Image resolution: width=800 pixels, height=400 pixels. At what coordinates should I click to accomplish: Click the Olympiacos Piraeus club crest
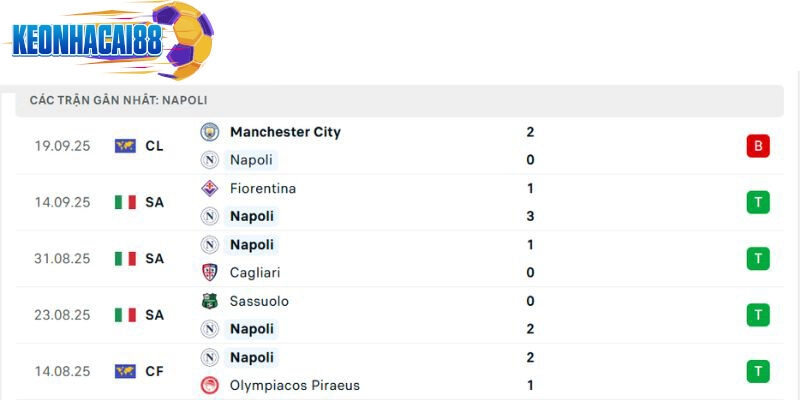[x=210, y=385]
